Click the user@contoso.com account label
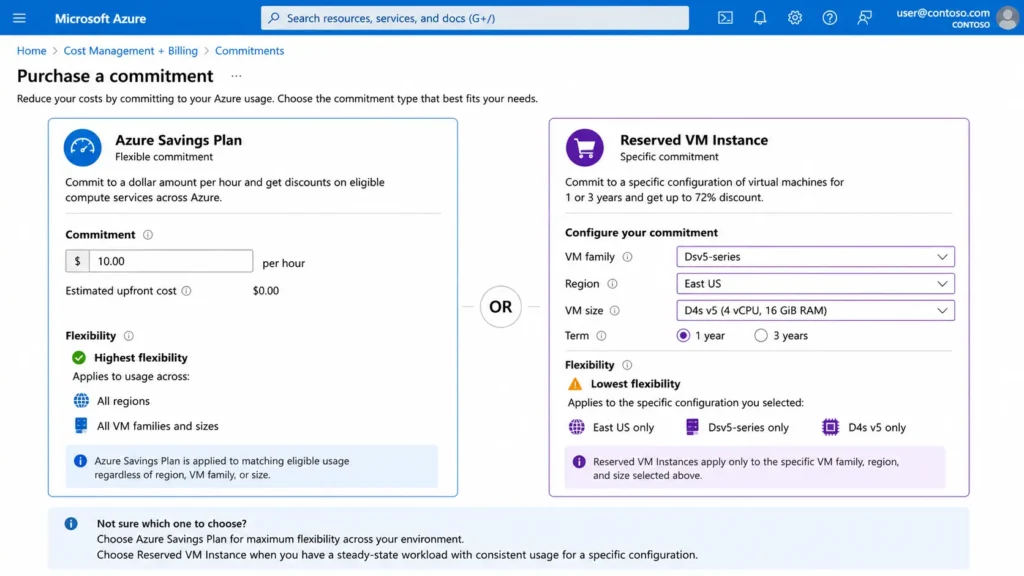This screenshot has width=1024, height=576. [x=943, y=12]
